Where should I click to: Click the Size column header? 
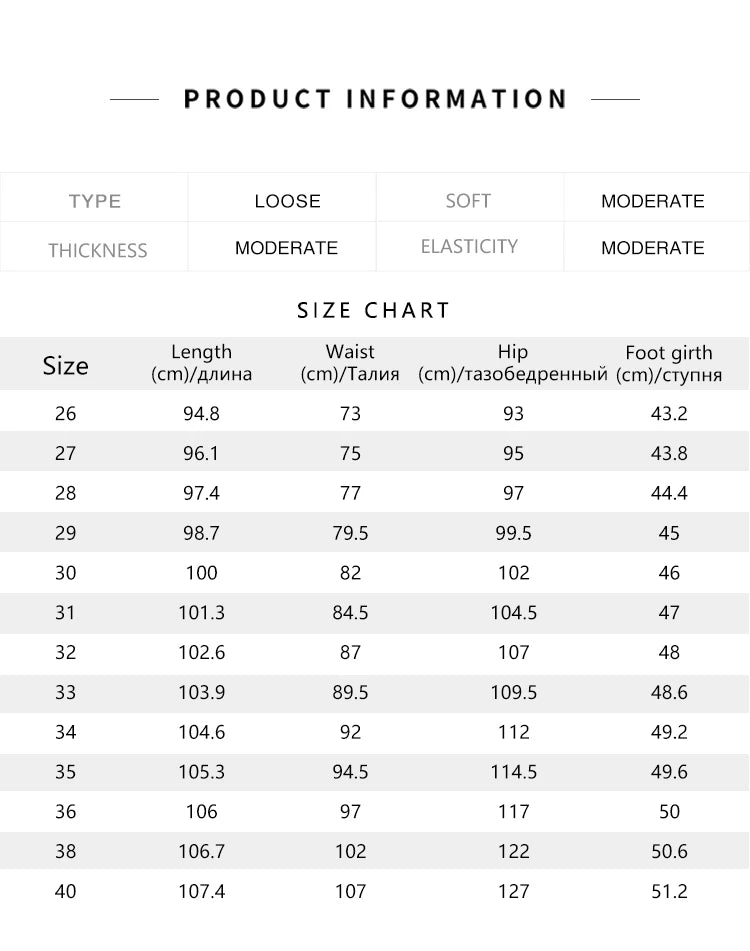(66, 366)
